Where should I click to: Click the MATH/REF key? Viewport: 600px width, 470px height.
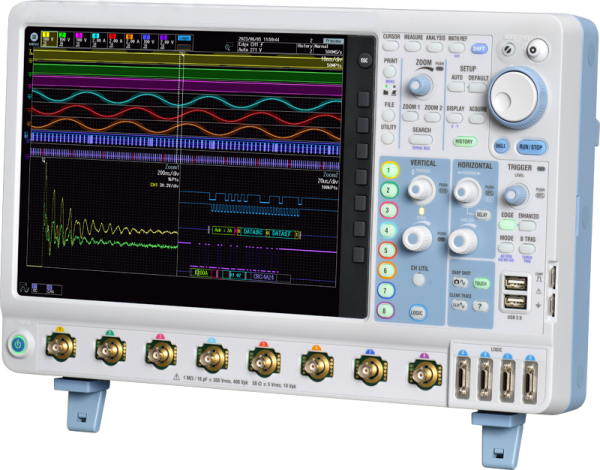click(x=457, y=48)
